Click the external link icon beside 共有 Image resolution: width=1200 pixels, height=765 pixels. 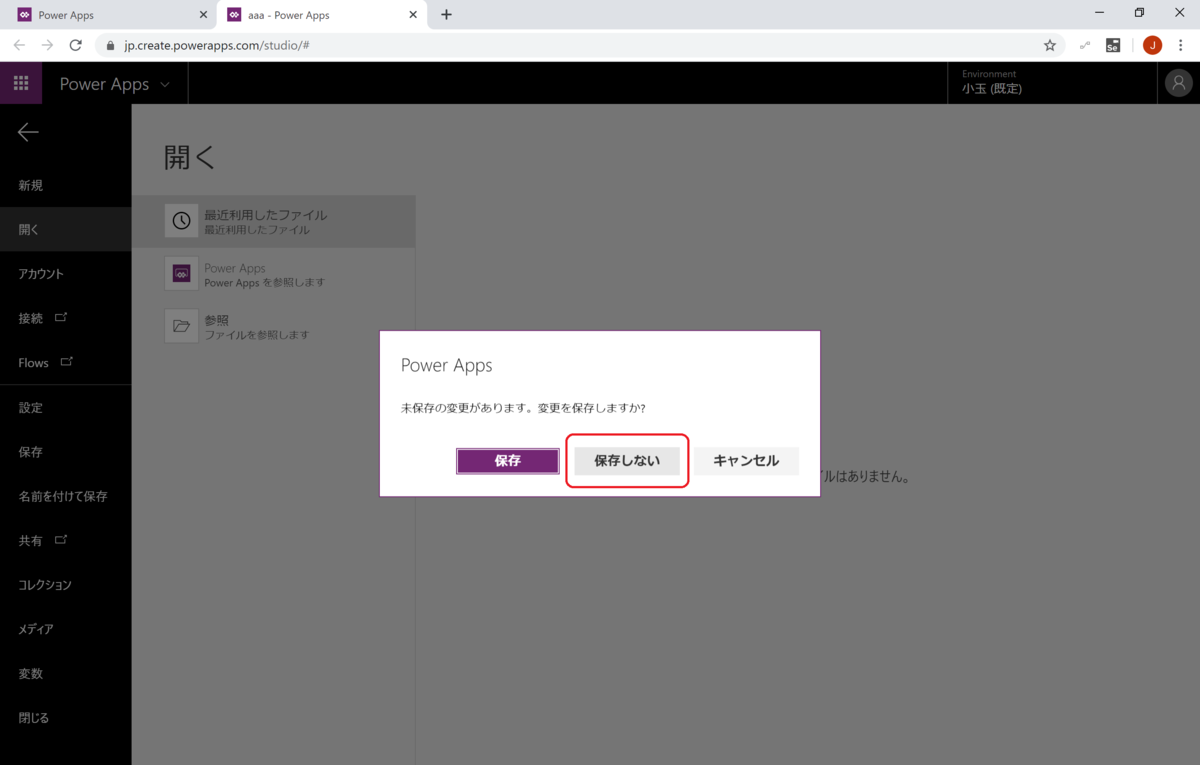tap(61, 539)
